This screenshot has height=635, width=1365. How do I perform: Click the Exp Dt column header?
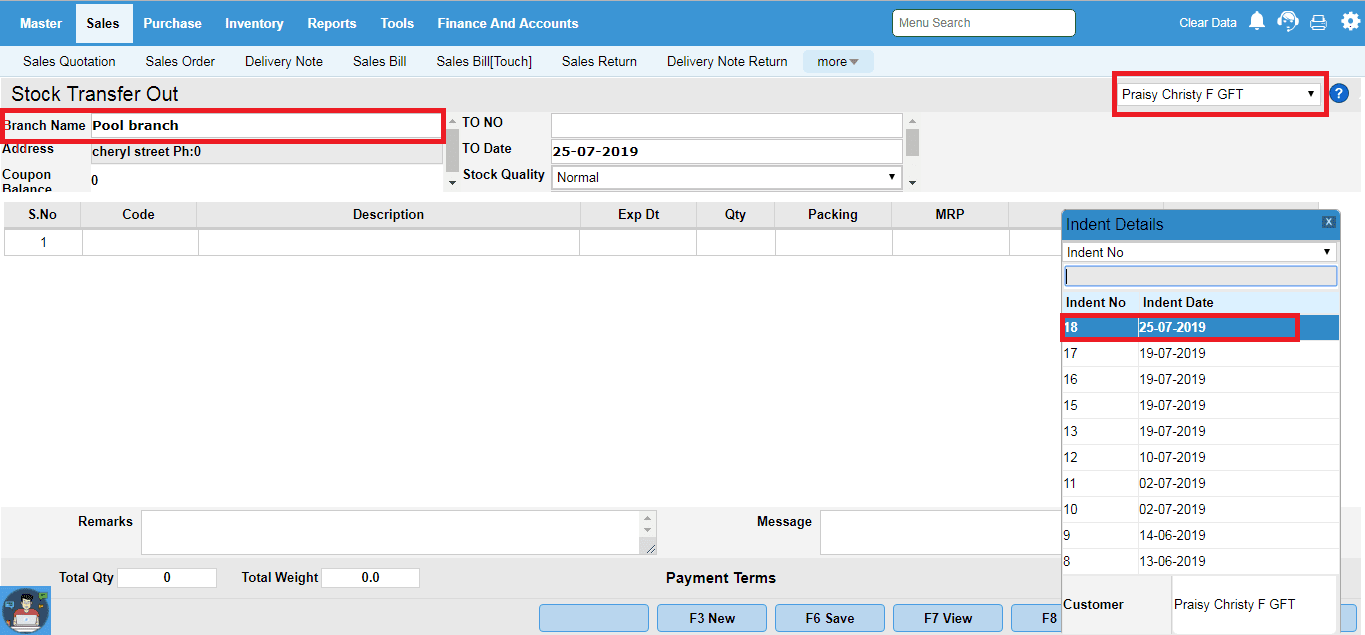[638, 215]
